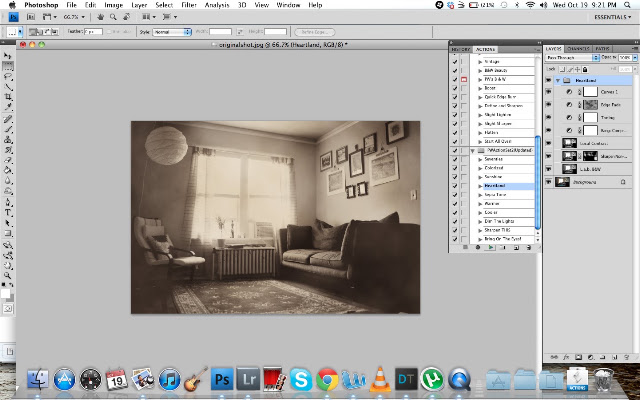Open Skype from the Dock

(301, 379)
